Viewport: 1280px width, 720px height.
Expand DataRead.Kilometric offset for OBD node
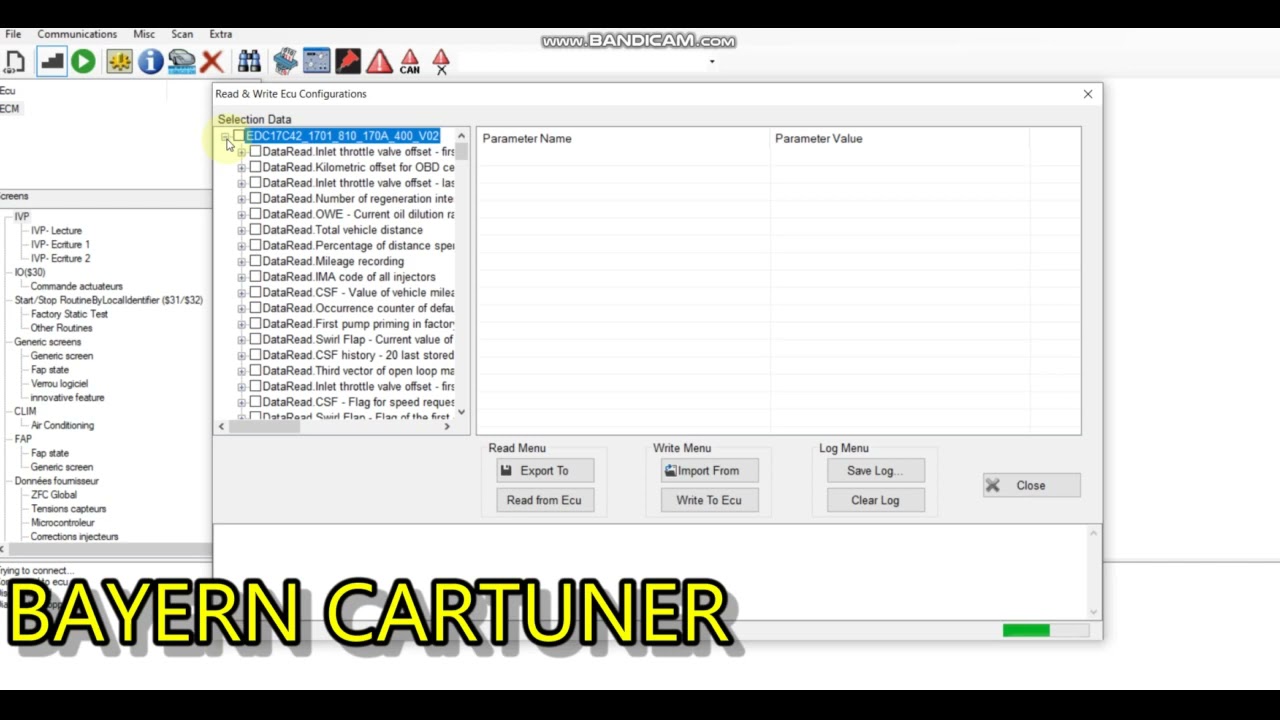pyautogui.click(x=241, y=168)
